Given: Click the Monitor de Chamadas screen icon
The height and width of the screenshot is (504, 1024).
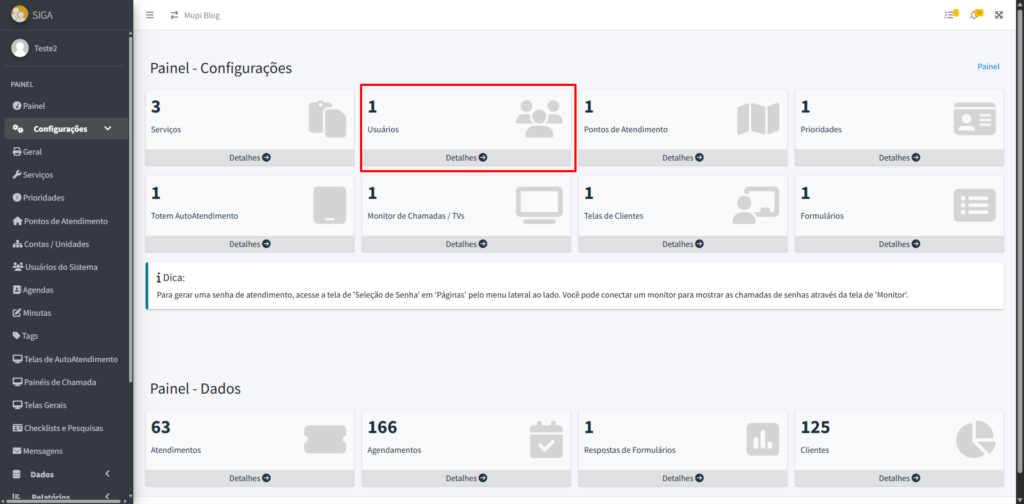Looking at the screenshot, I should (x=539, y=205).
